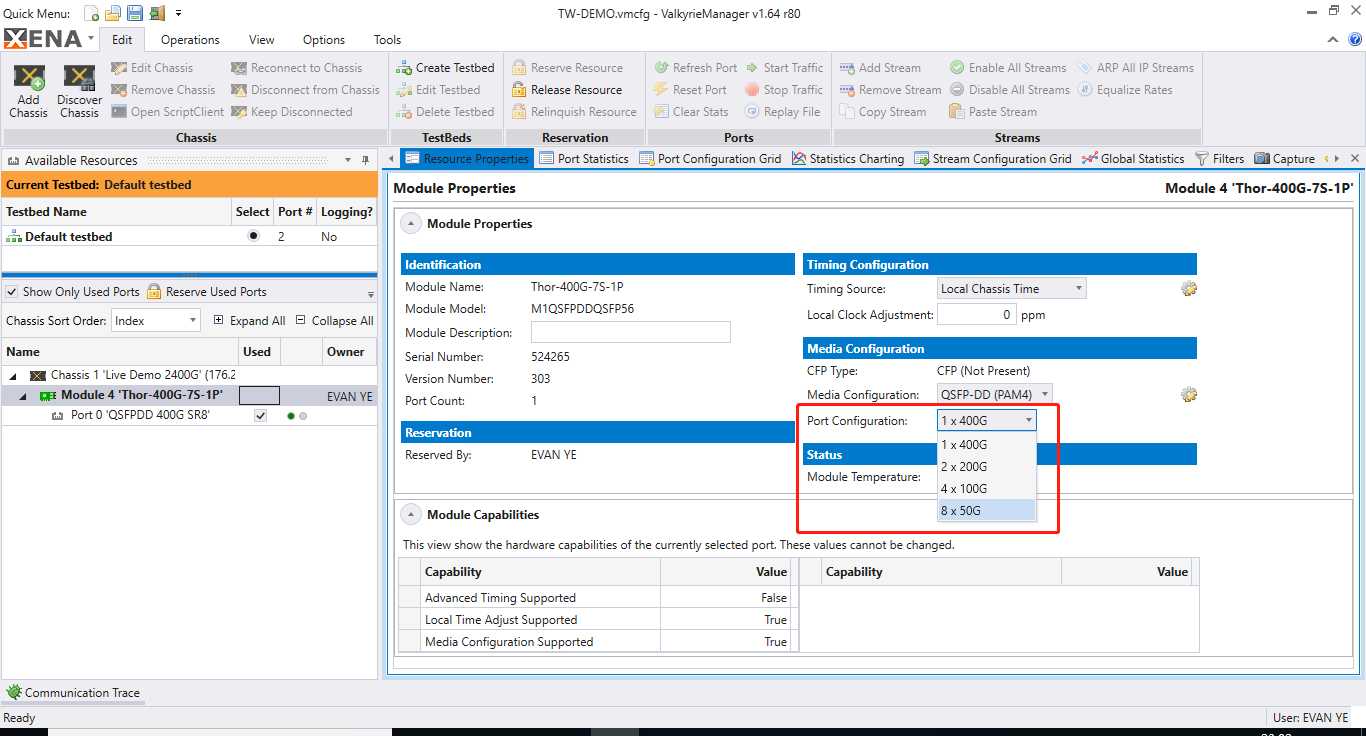
Task: Switch to the Filters tab
Action: pyautogui.click(x=1219, y=158)
